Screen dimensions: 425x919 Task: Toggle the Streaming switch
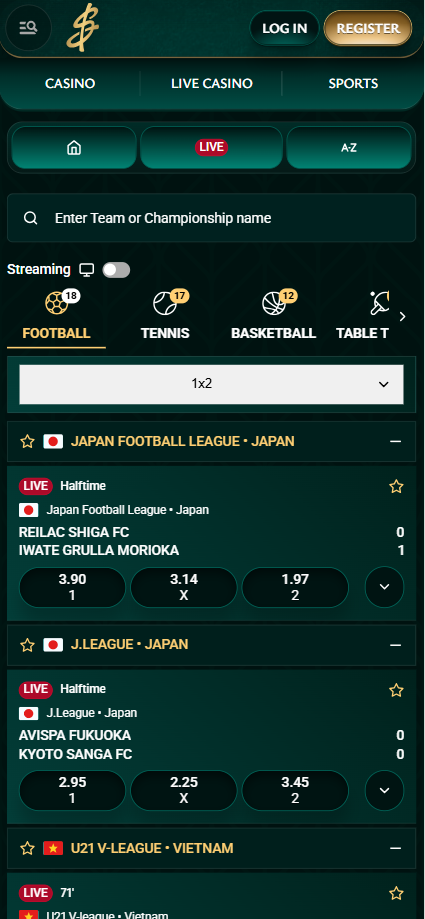[x=116, y=270]
